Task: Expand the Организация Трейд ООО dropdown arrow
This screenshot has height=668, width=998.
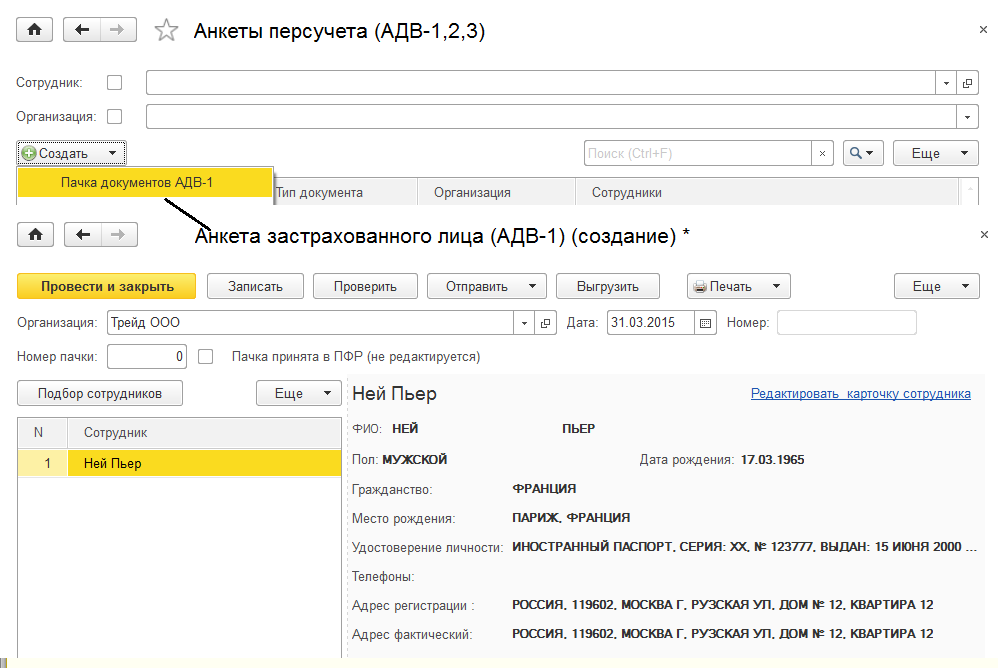Action: tap(526, 323)
